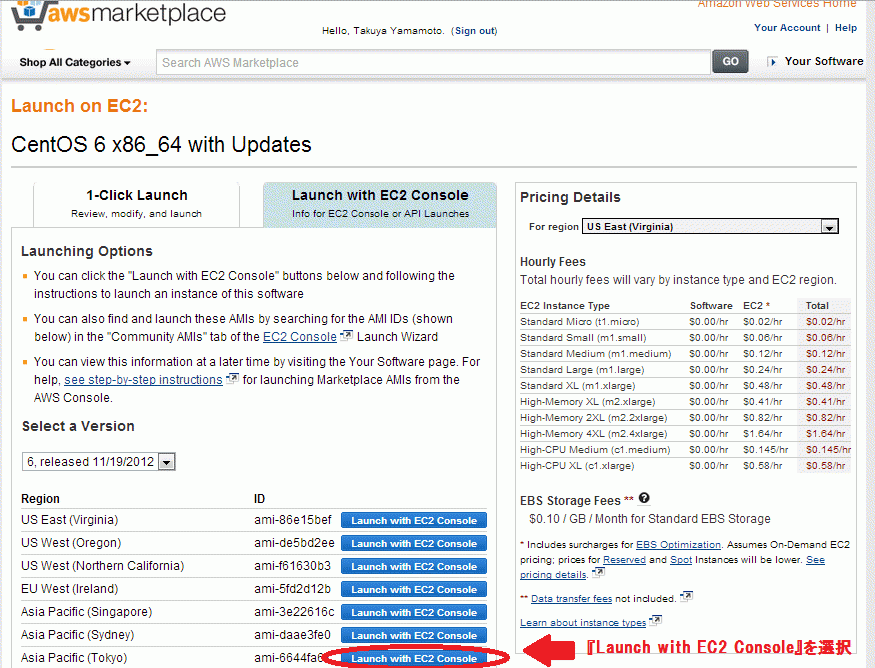875x668 pixels.
Task: Open the version selector '6, released 11/19/2012'
Action: [99, 462]
